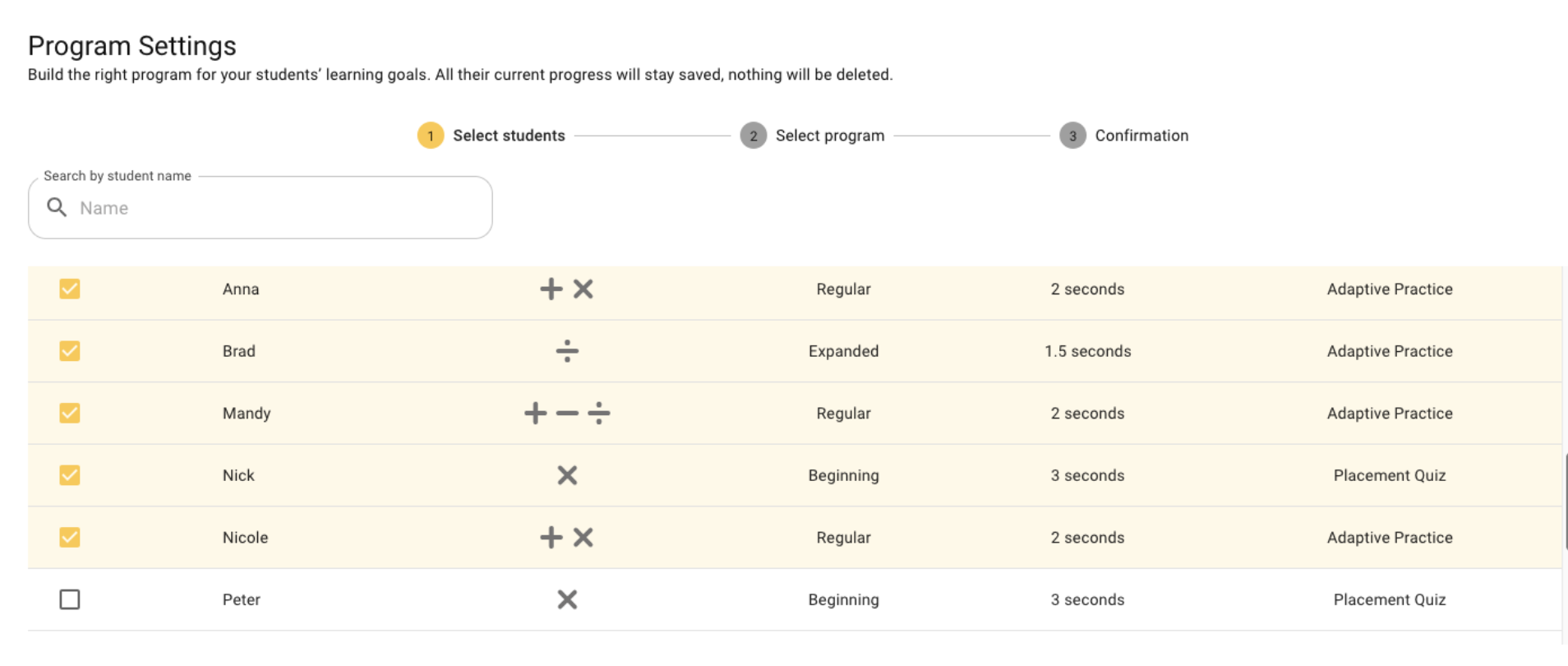Click Nicole's name in the list
1568x666 pixels.
pos(245,538)
